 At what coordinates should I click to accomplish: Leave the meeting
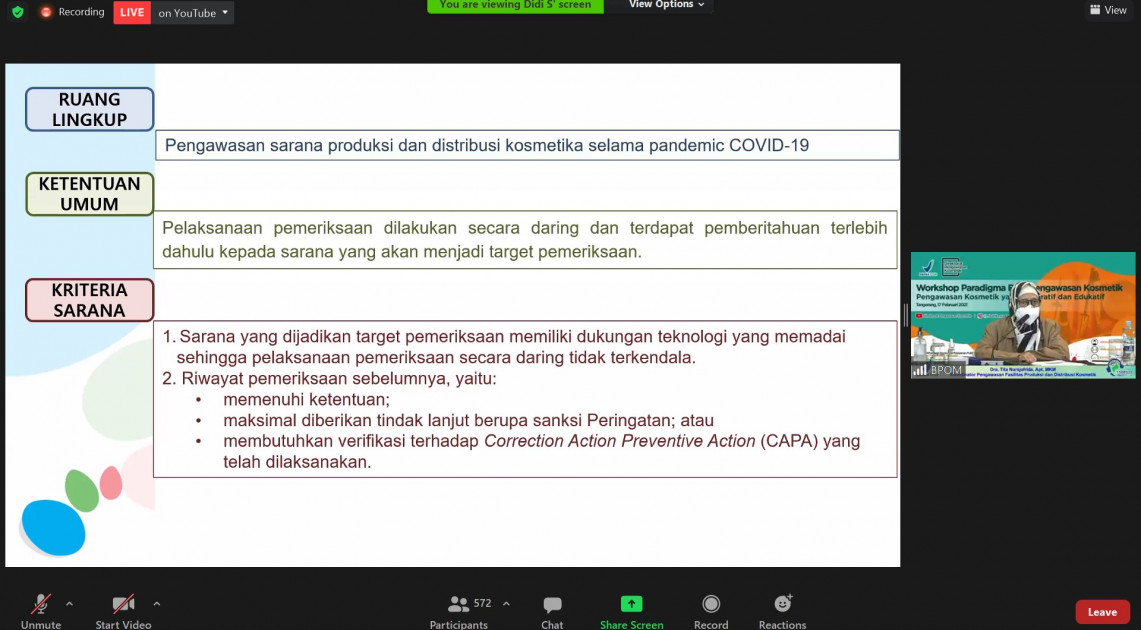point(1102,612)
